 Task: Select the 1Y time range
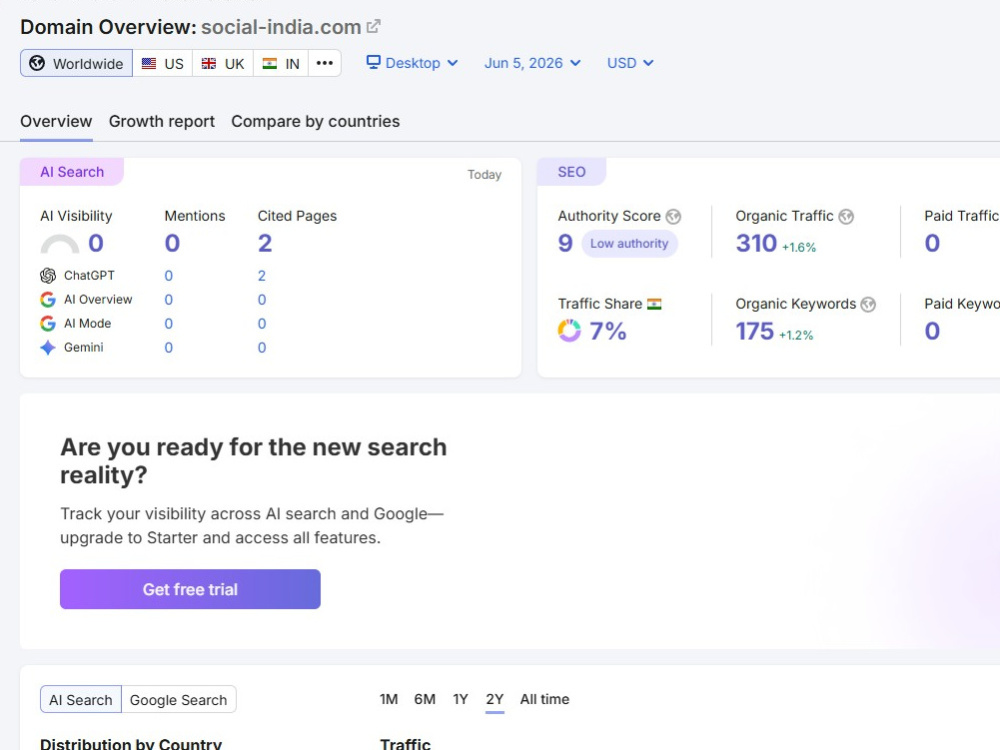(x=460, y=699)
